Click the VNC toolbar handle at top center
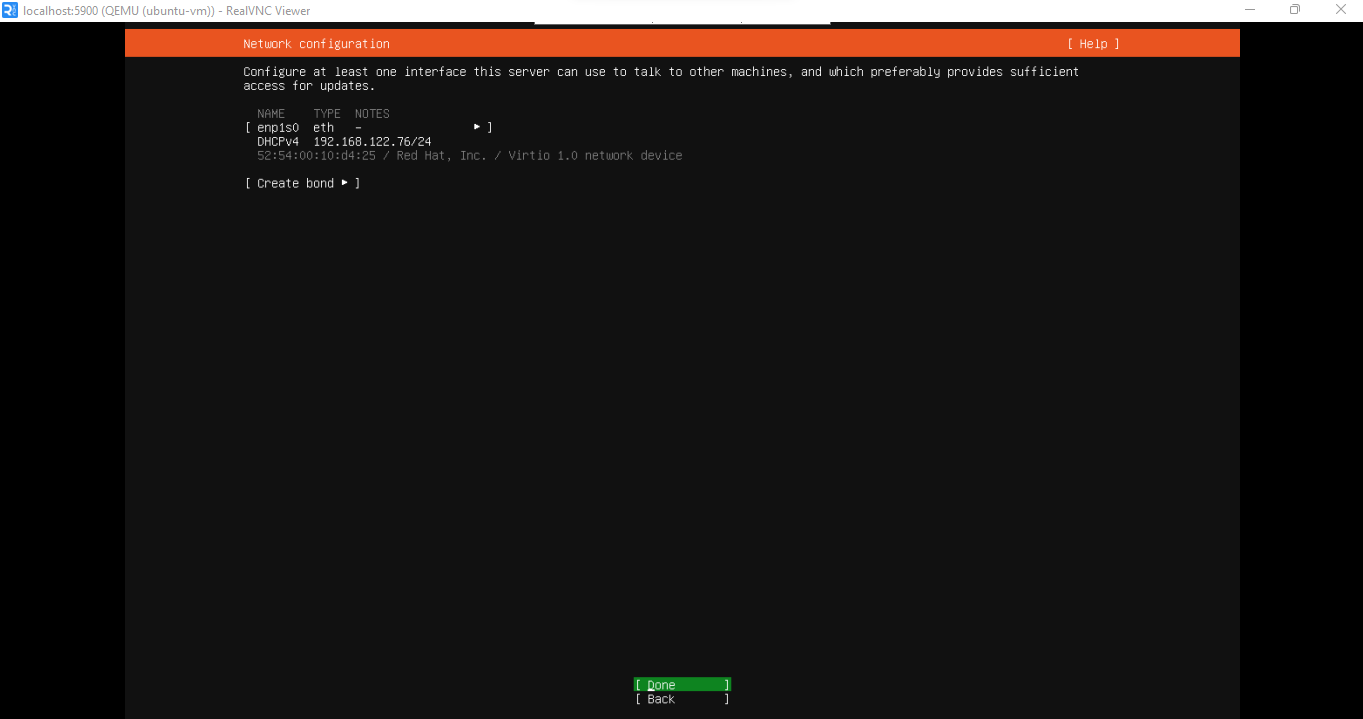Screen dimensions: 1363x719 [682, 22]
